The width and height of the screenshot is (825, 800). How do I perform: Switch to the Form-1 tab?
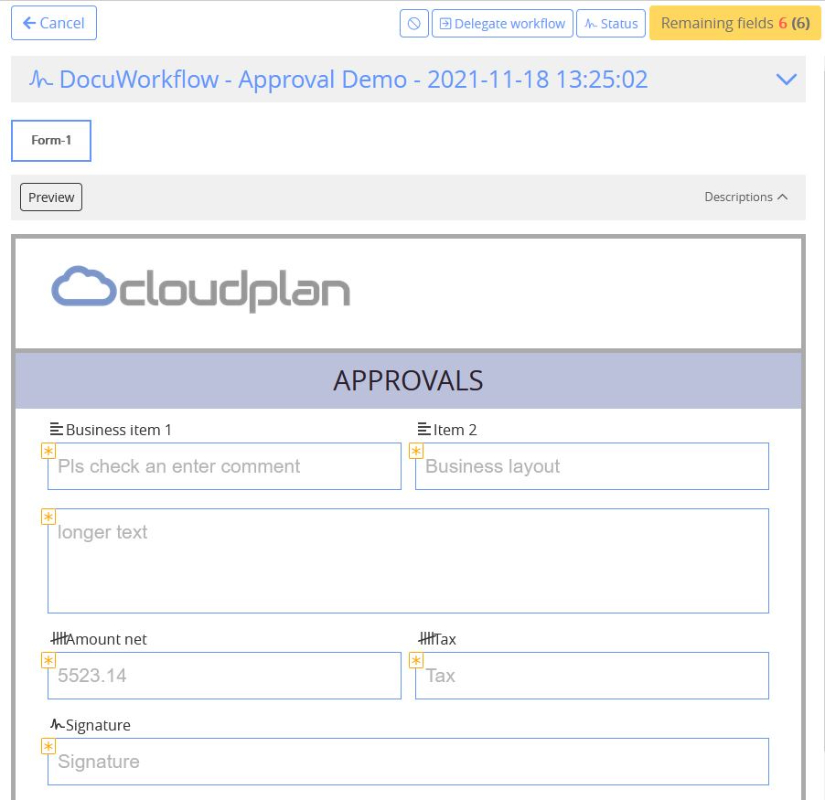pyautogui.click(x=51, y=141)
